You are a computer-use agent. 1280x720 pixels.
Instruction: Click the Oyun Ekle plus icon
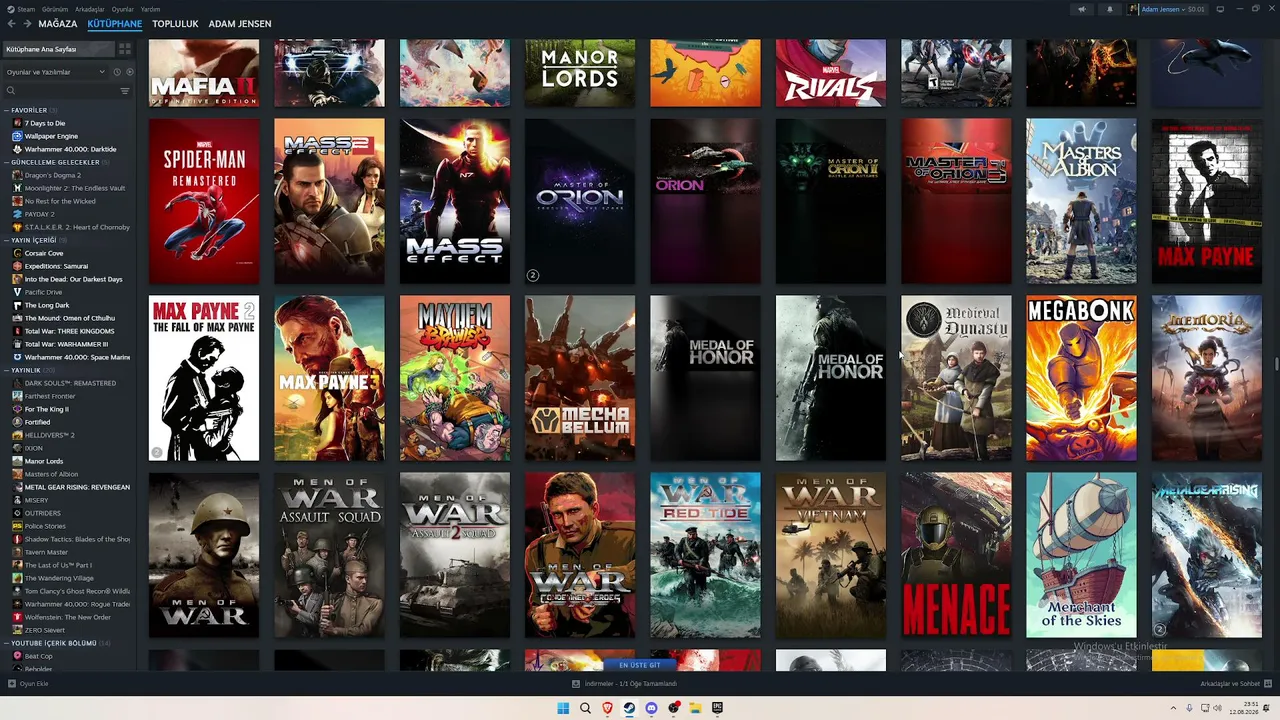pos(12,684)
